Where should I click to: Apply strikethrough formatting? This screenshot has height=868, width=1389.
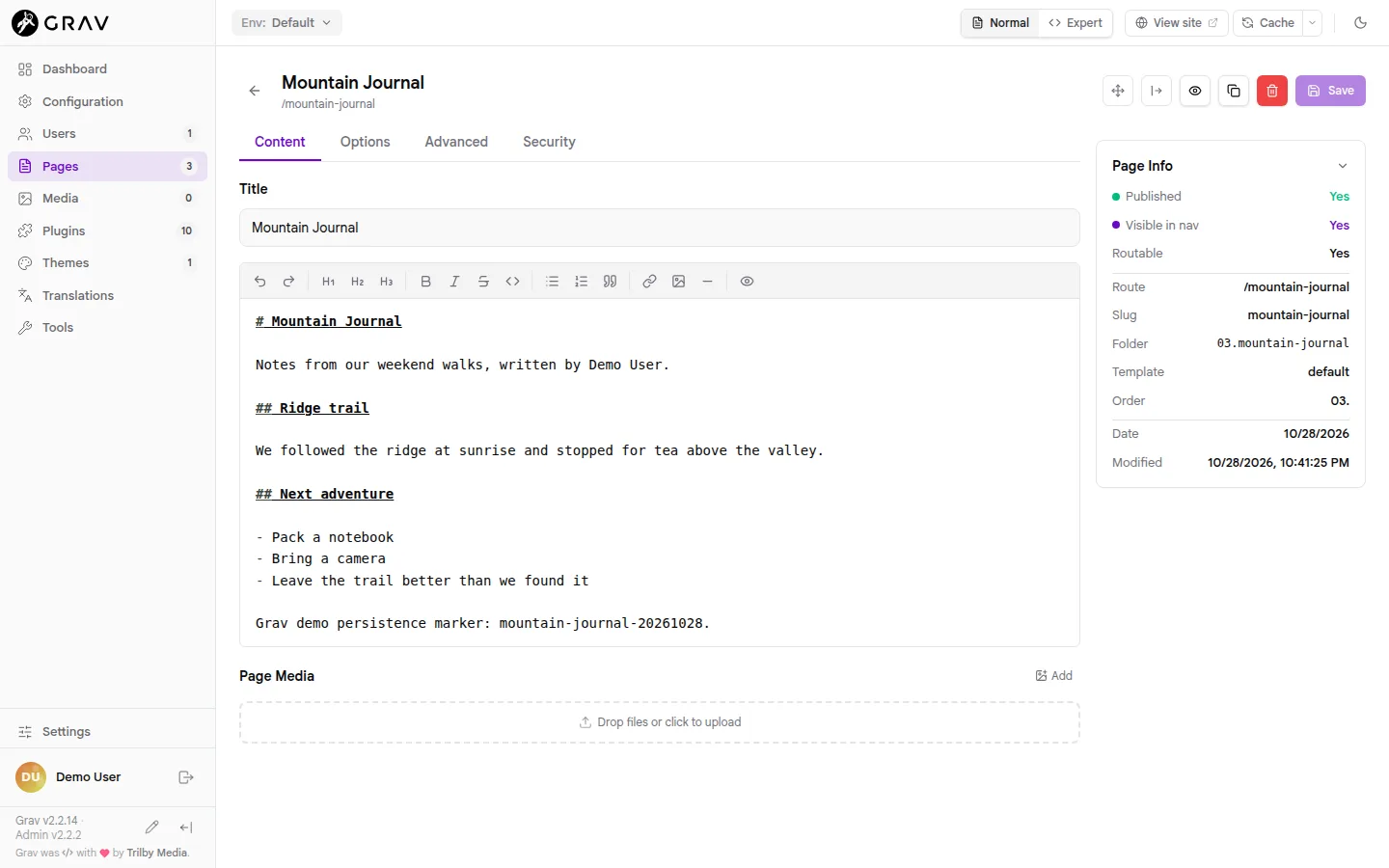click(x=483, y=282)
